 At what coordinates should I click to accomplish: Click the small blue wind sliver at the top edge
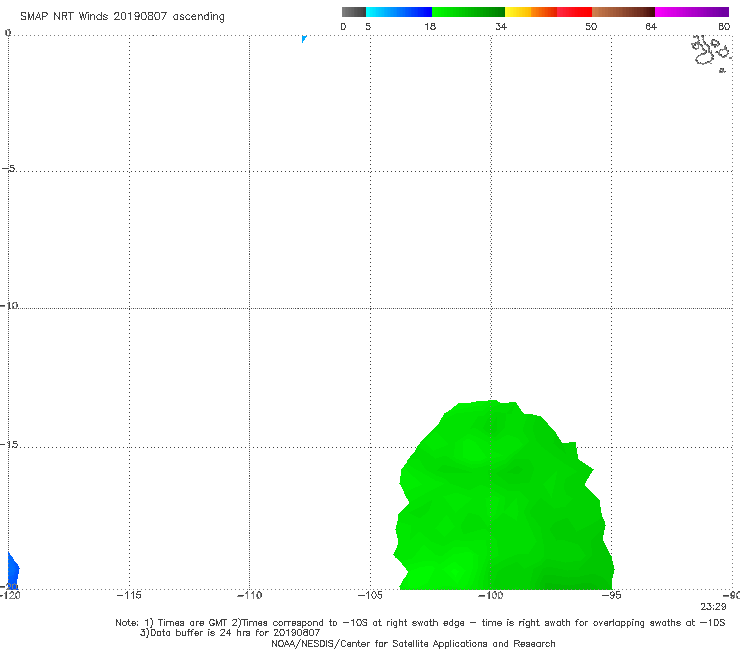click(304, 39)
